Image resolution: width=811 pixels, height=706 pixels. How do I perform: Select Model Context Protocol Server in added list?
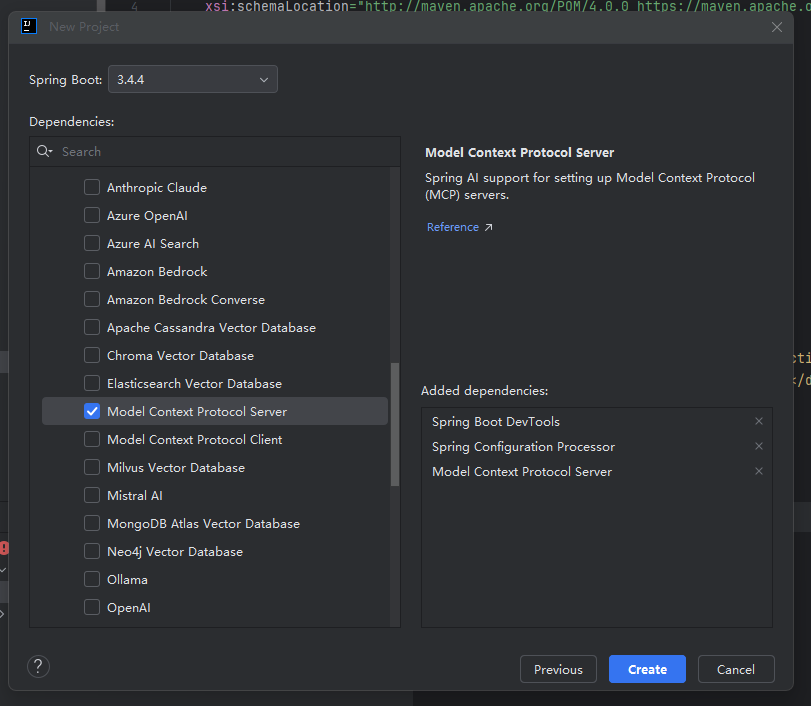coord(522,472)
